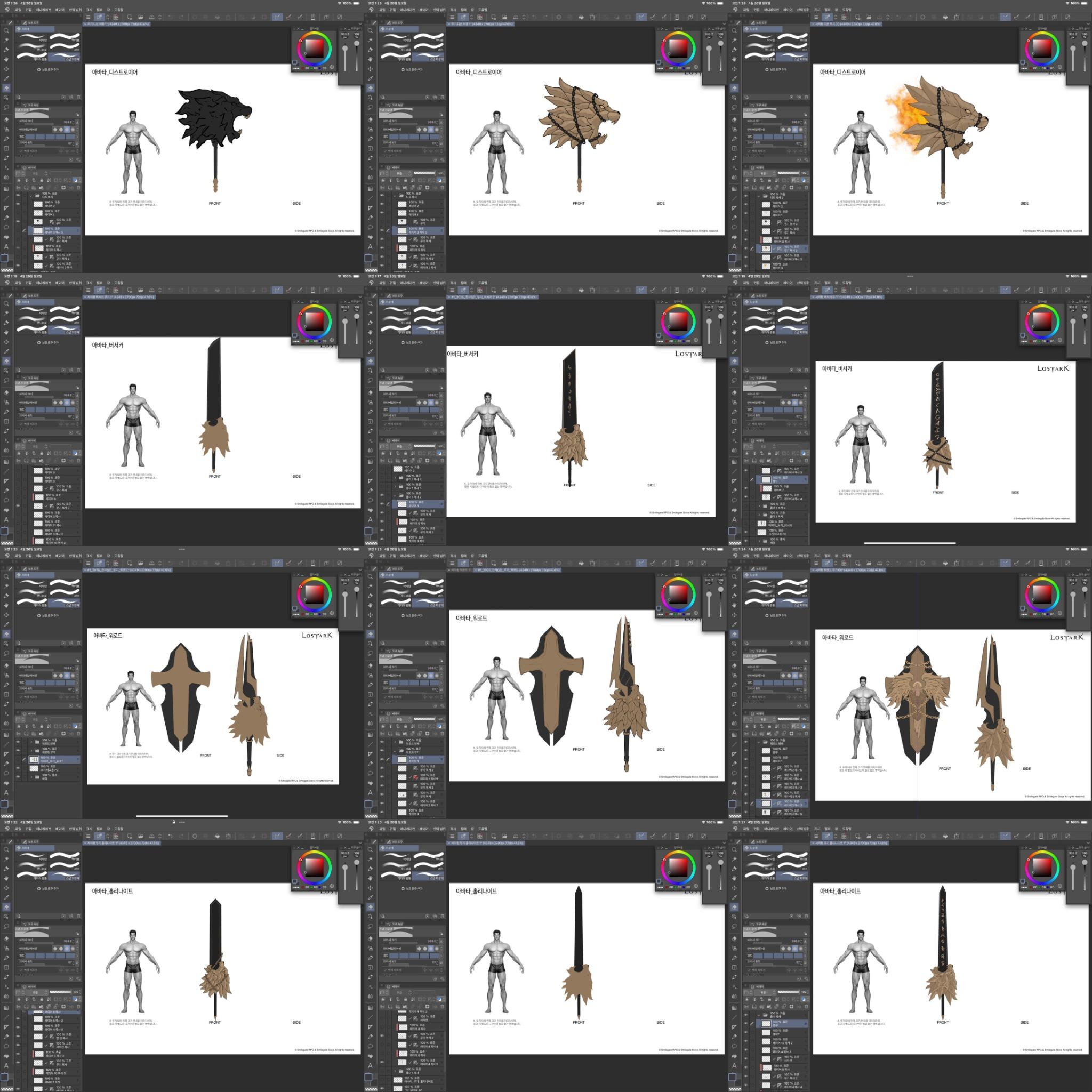Toggle the eye of the first layer row in the chained Holy Knight sword screenshot
This screenshot has height=1092, width=1092.
coord(18,1019)
